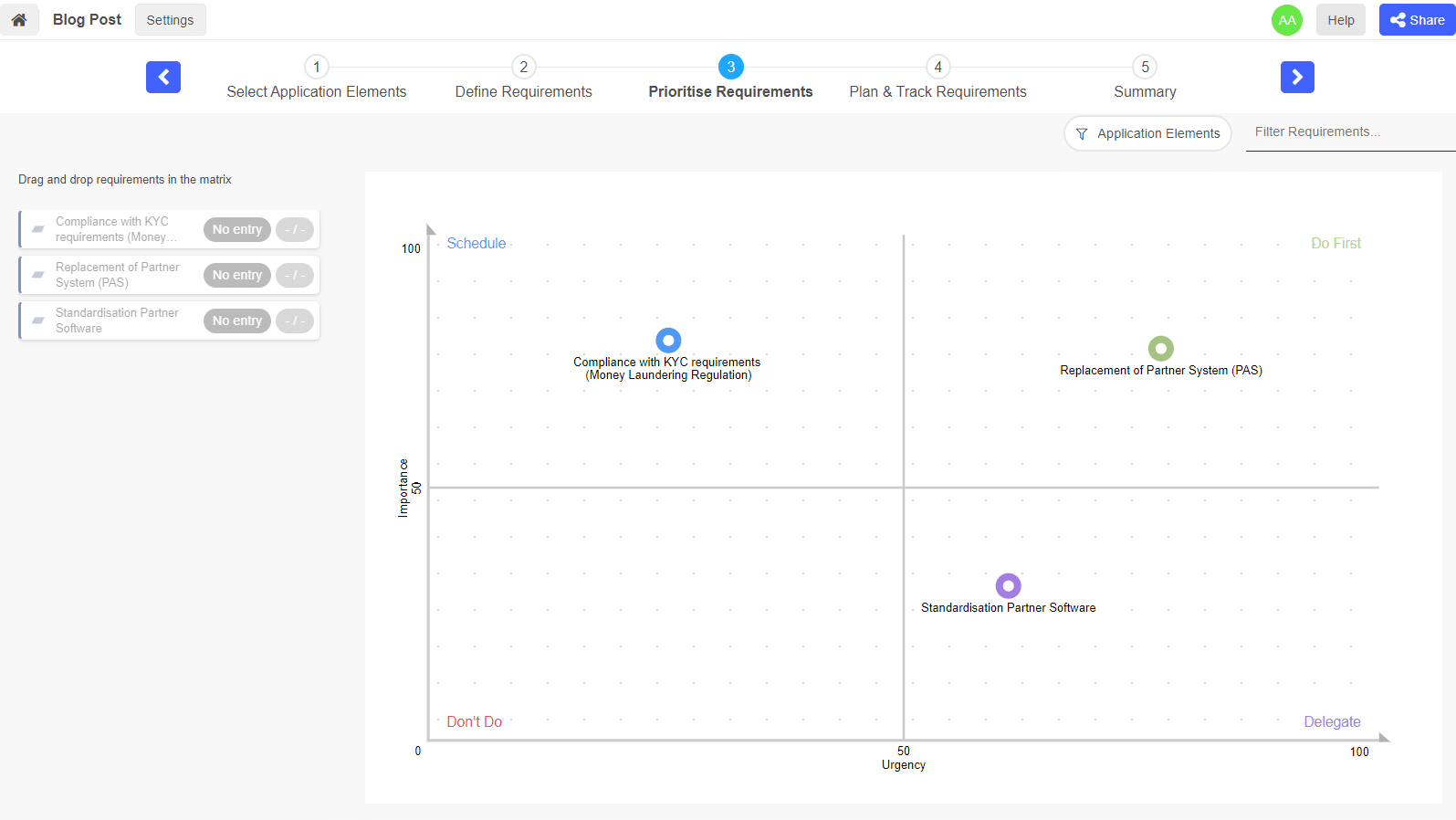Open step 5 Summary

(x=1145, y=68)
